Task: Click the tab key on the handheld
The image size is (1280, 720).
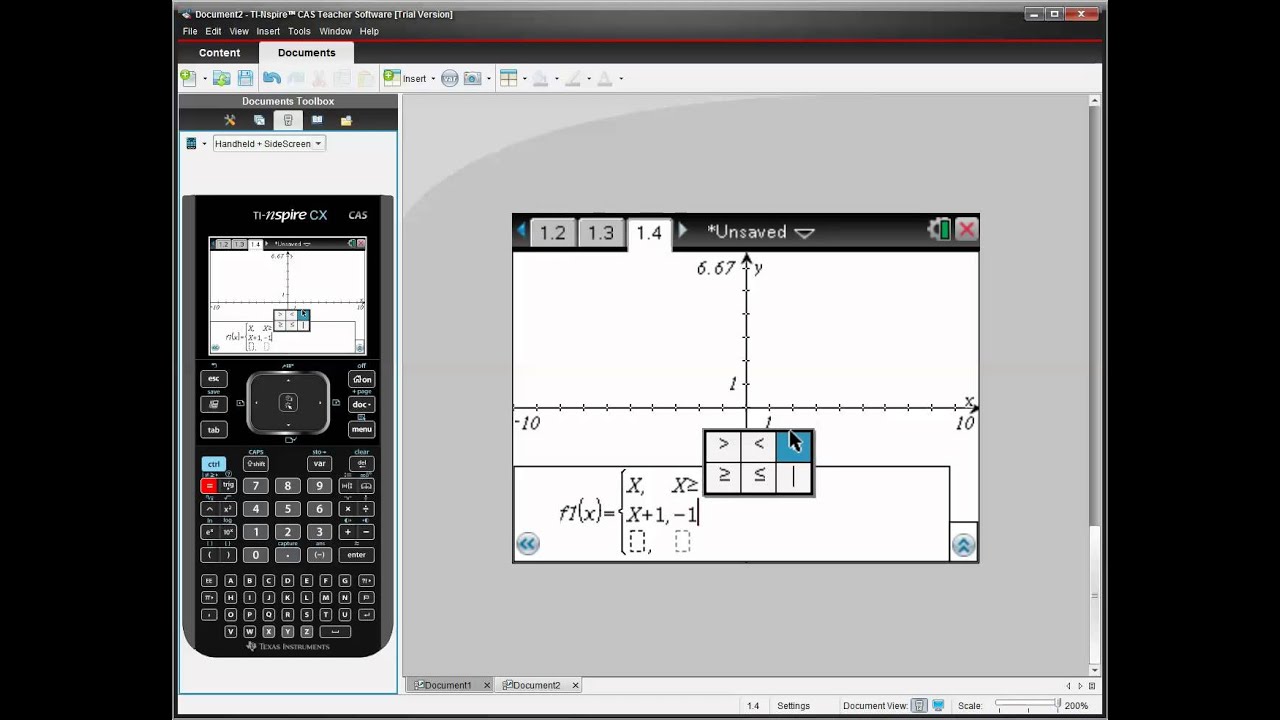Action: coord(213,429)
